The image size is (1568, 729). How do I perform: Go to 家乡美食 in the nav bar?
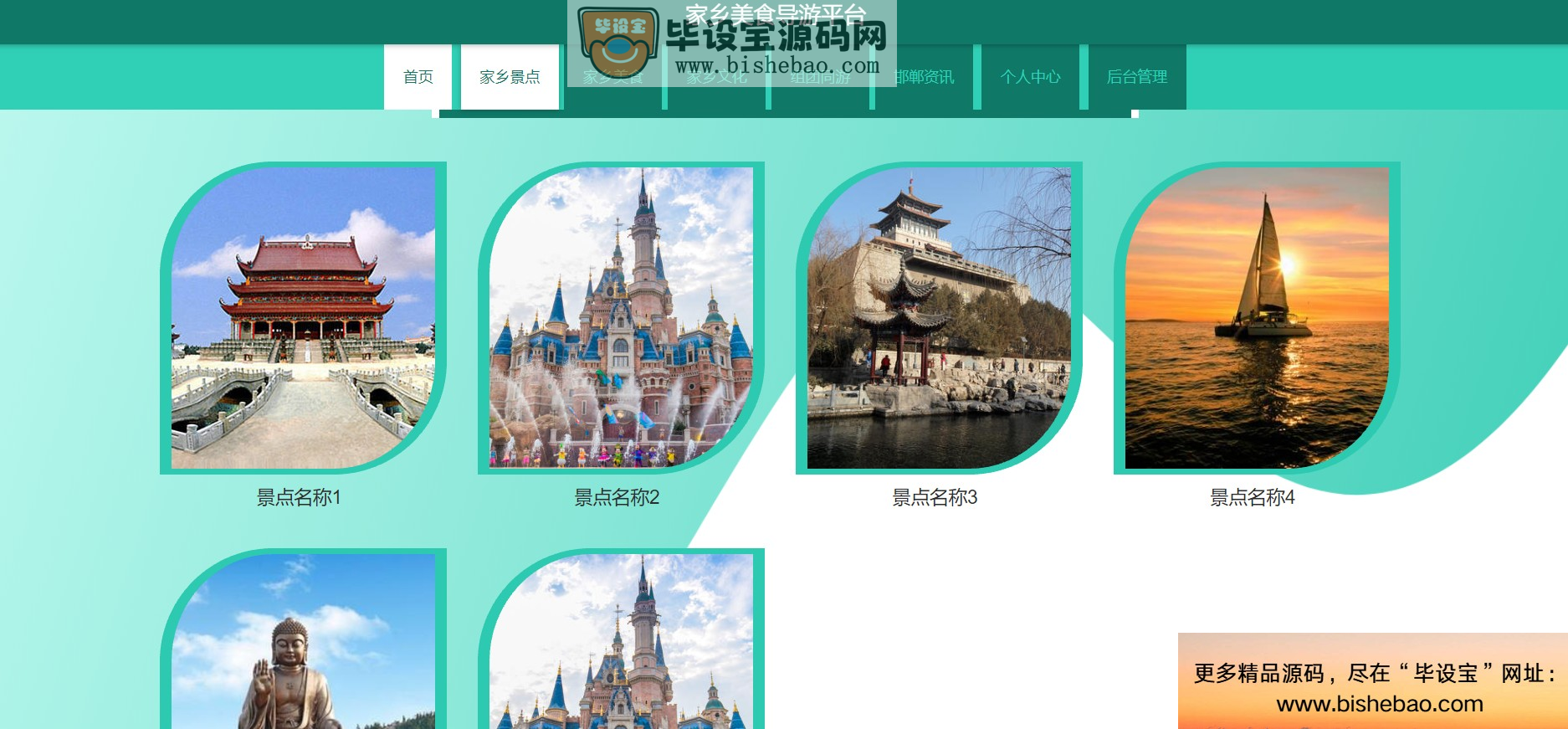point(613,77)
